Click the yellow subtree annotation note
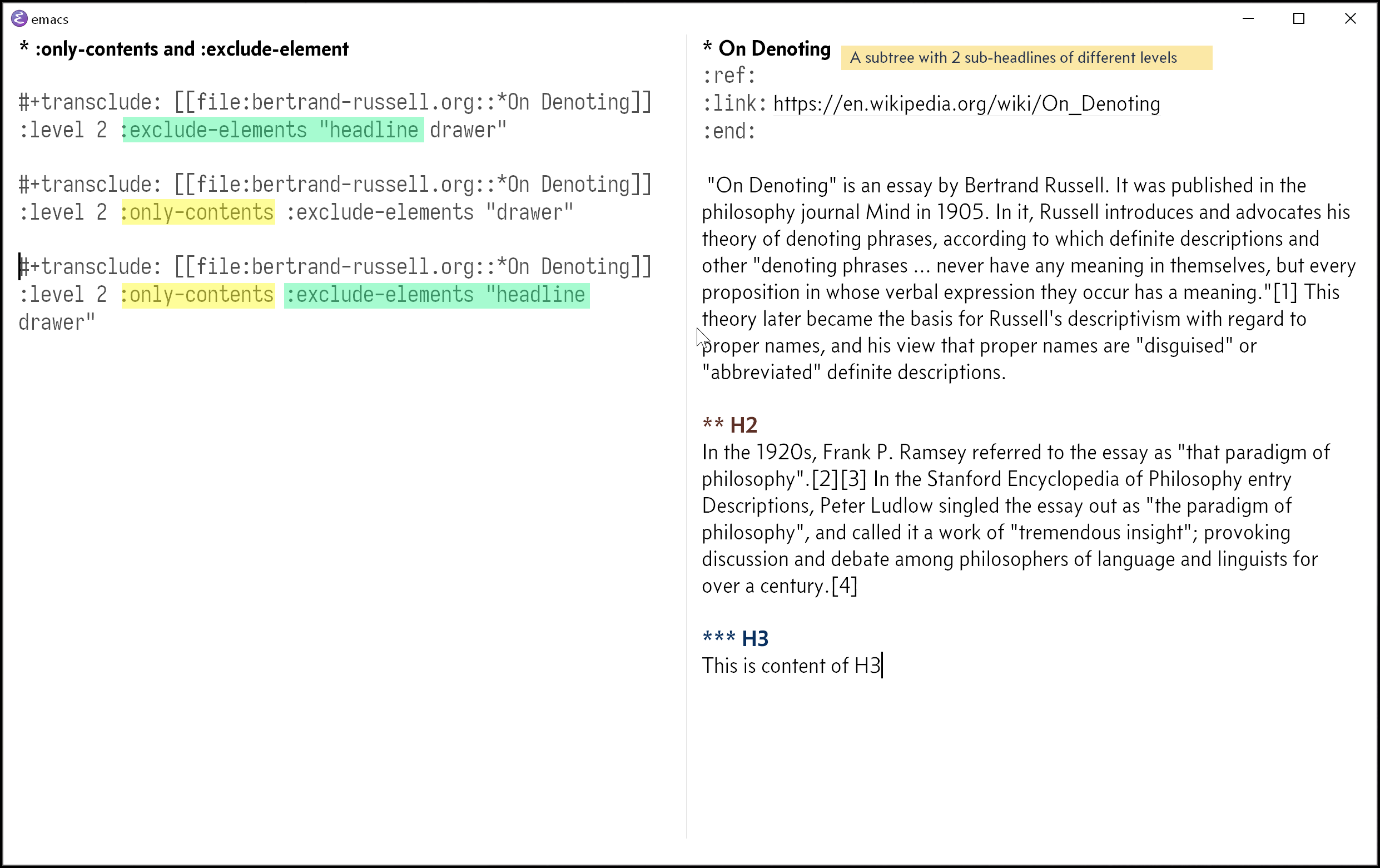Viewport: 1380px width, 868px height. click(x=1026, y=58)
